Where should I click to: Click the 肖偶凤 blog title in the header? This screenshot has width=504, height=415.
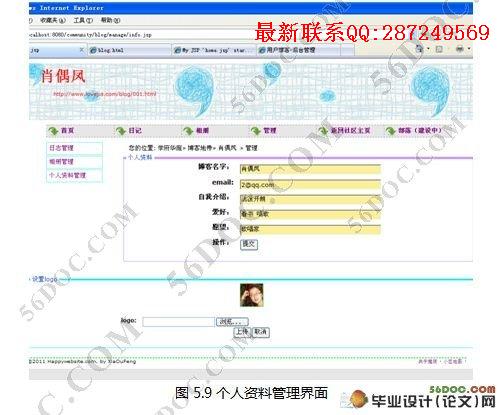tap(63, 76)
